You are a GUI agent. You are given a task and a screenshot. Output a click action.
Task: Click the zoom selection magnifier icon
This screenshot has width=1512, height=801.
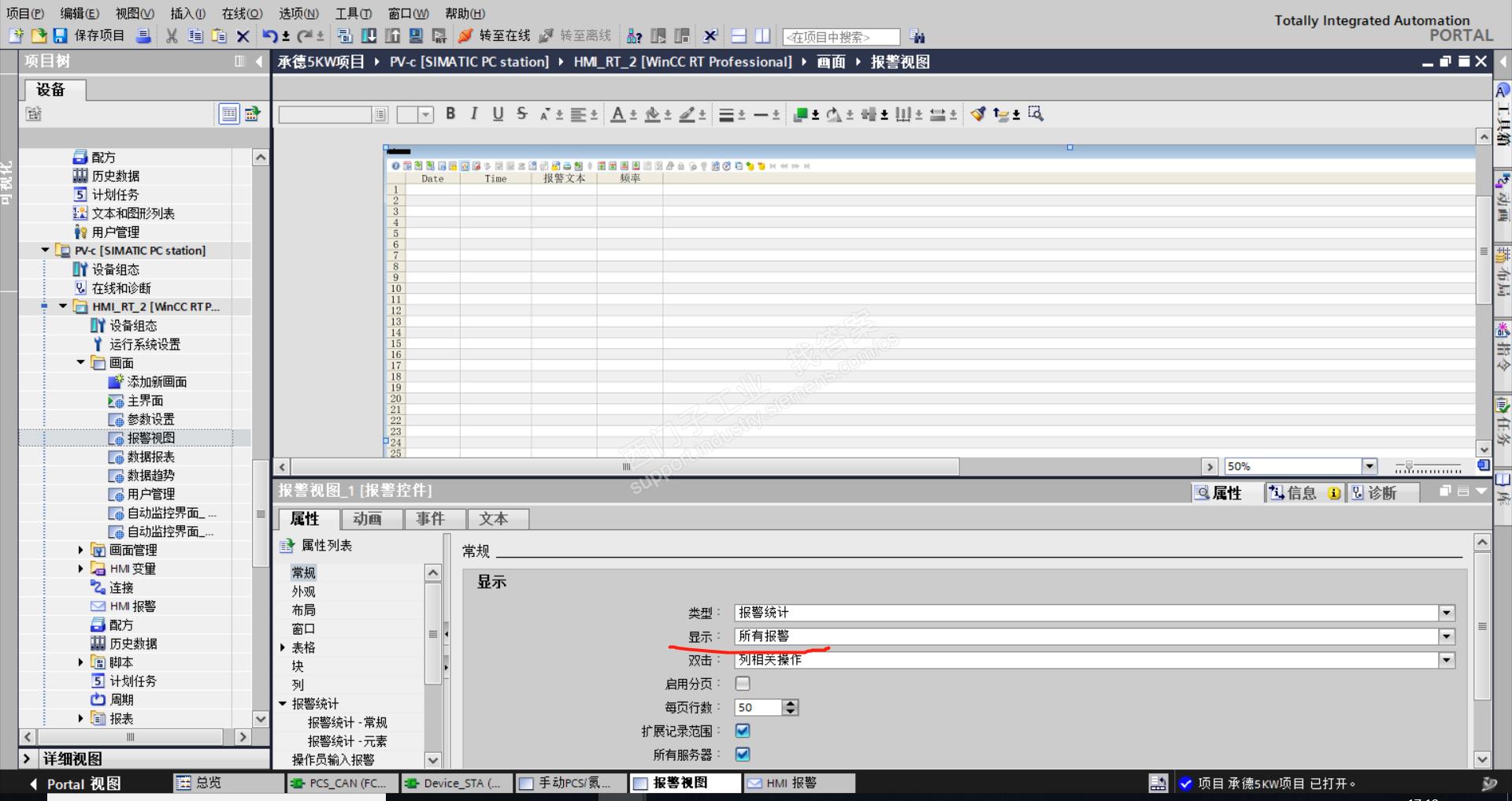1036,114
